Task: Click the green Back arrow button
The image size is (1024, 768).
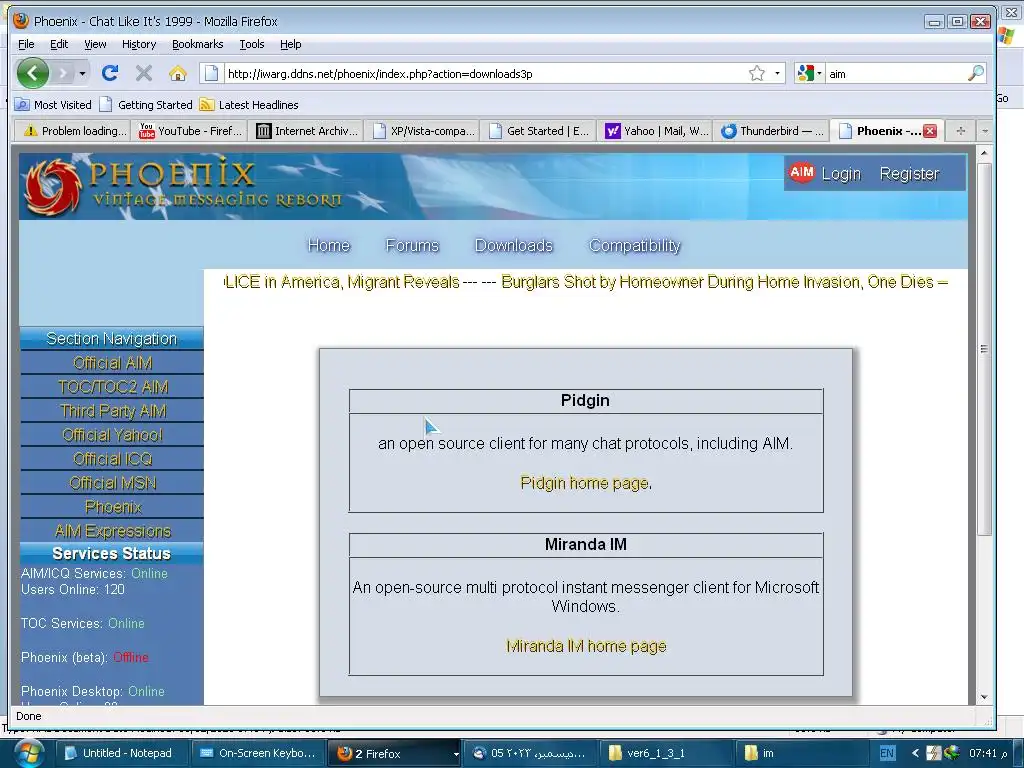Action: (33, 72)
